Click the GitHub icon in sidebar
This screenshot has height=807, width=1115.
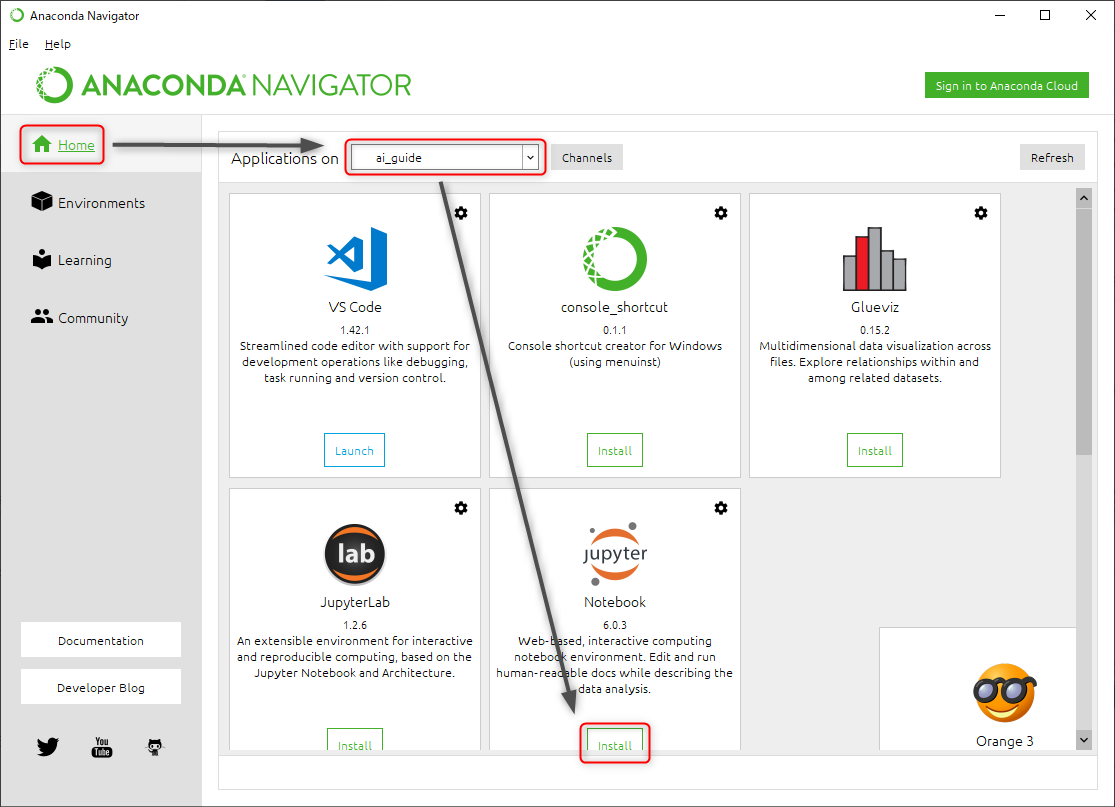click(x=154, y=746)
